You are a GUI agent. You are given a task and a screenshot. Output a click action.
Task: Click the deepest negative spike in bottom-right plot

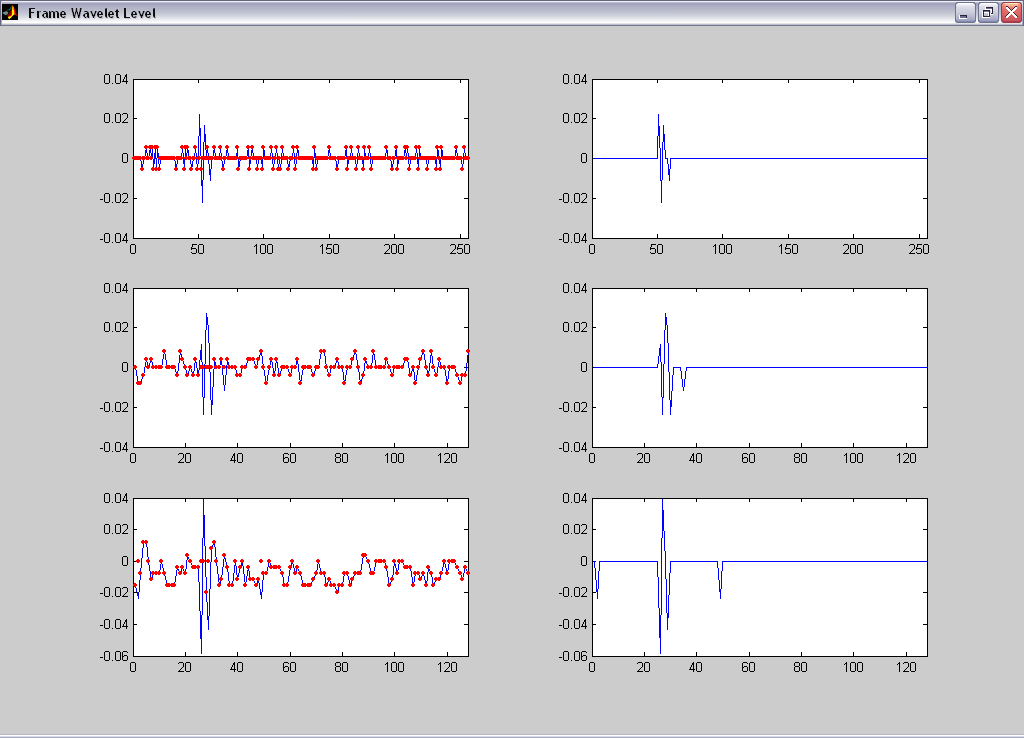point(660,650)
